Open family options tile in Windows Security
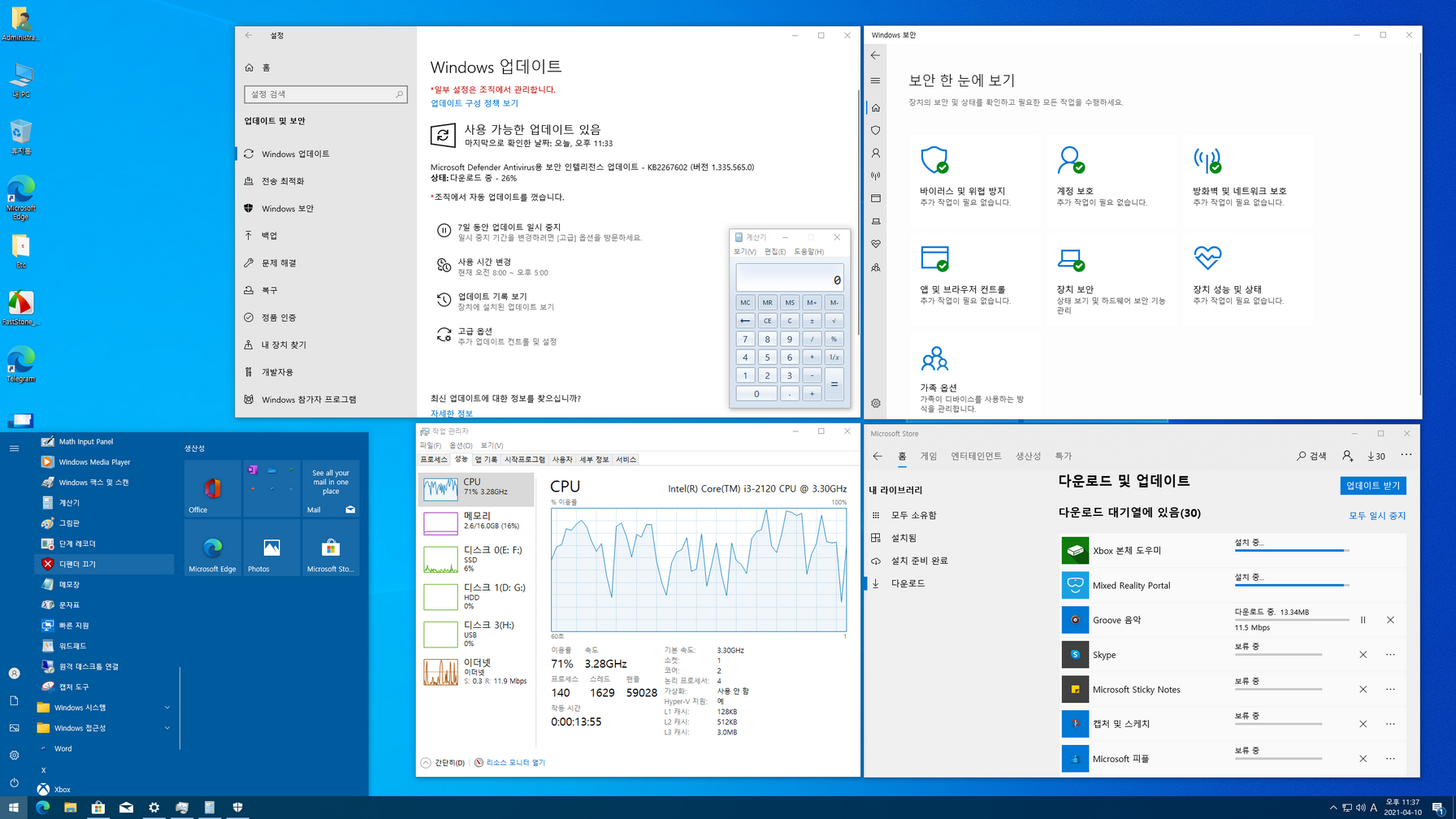 click(976, 377)
